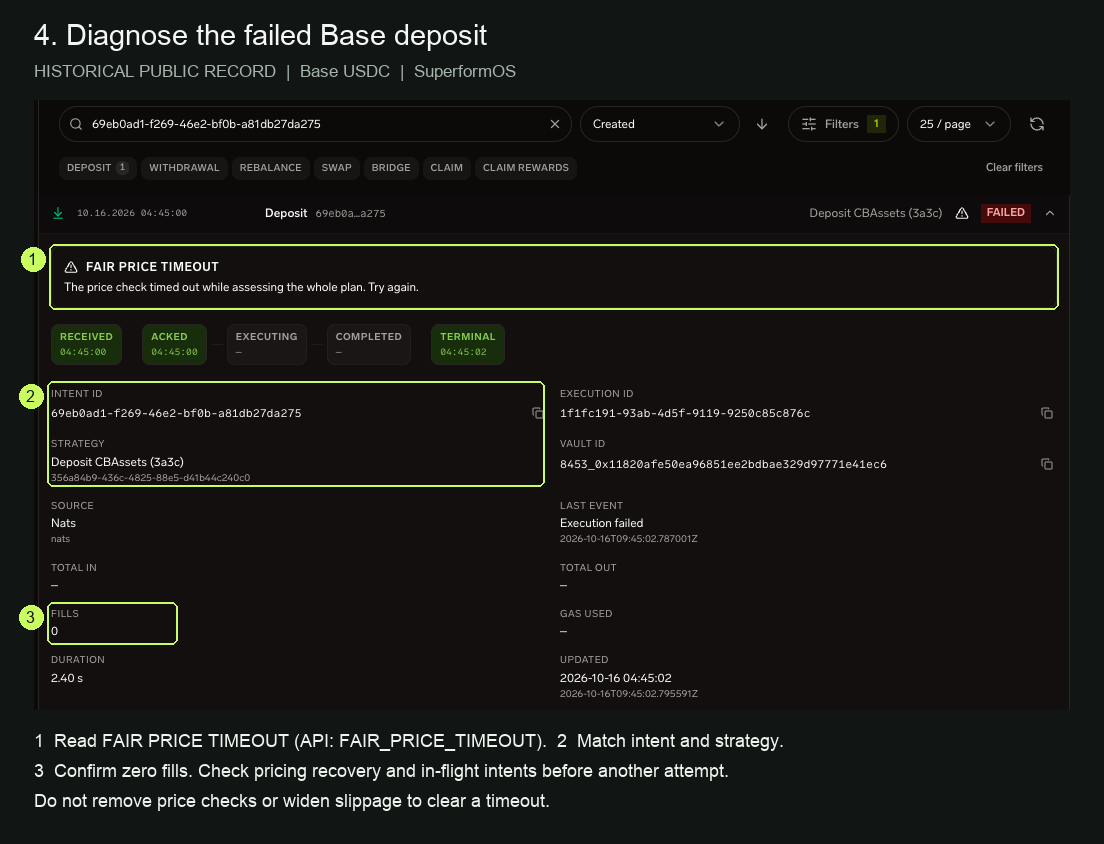Click Last Event Execution failed text
Screen dimensions: 1104x844
coord(601,523)
